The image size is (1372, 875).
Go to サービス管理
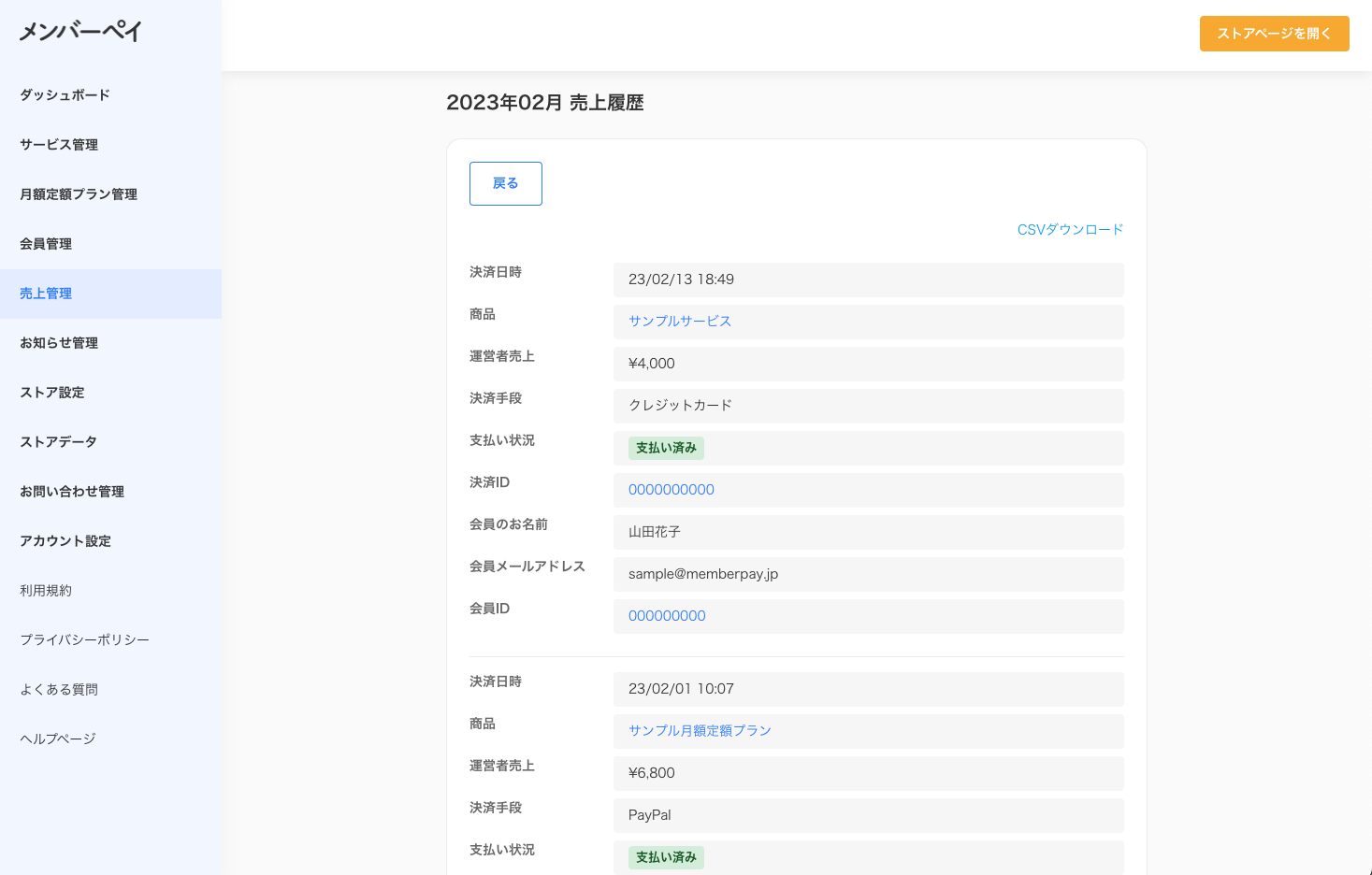59,145
